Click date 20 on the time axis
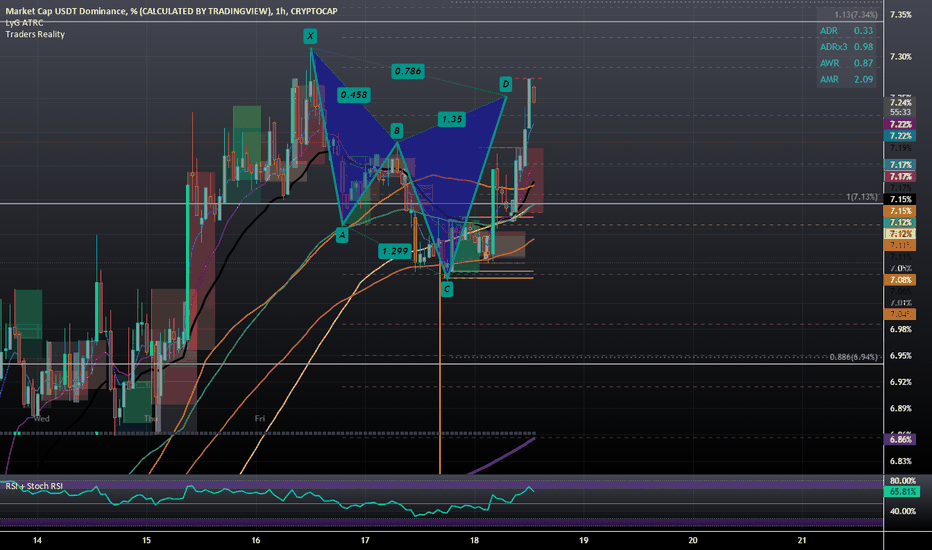The image size is (932, 550). pyautogui.click(x=692, y=540)
